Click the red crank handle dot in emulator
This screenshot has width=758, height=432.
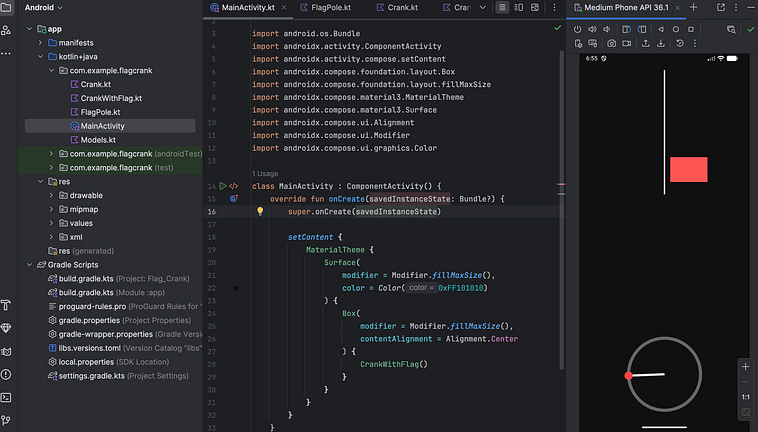(628, 375)
